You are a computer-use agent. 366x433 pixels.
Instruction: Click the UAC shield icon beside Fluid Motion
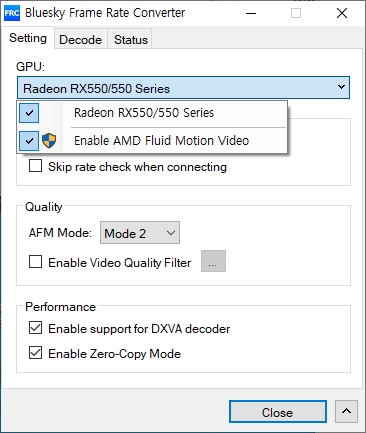click(49, 141)
